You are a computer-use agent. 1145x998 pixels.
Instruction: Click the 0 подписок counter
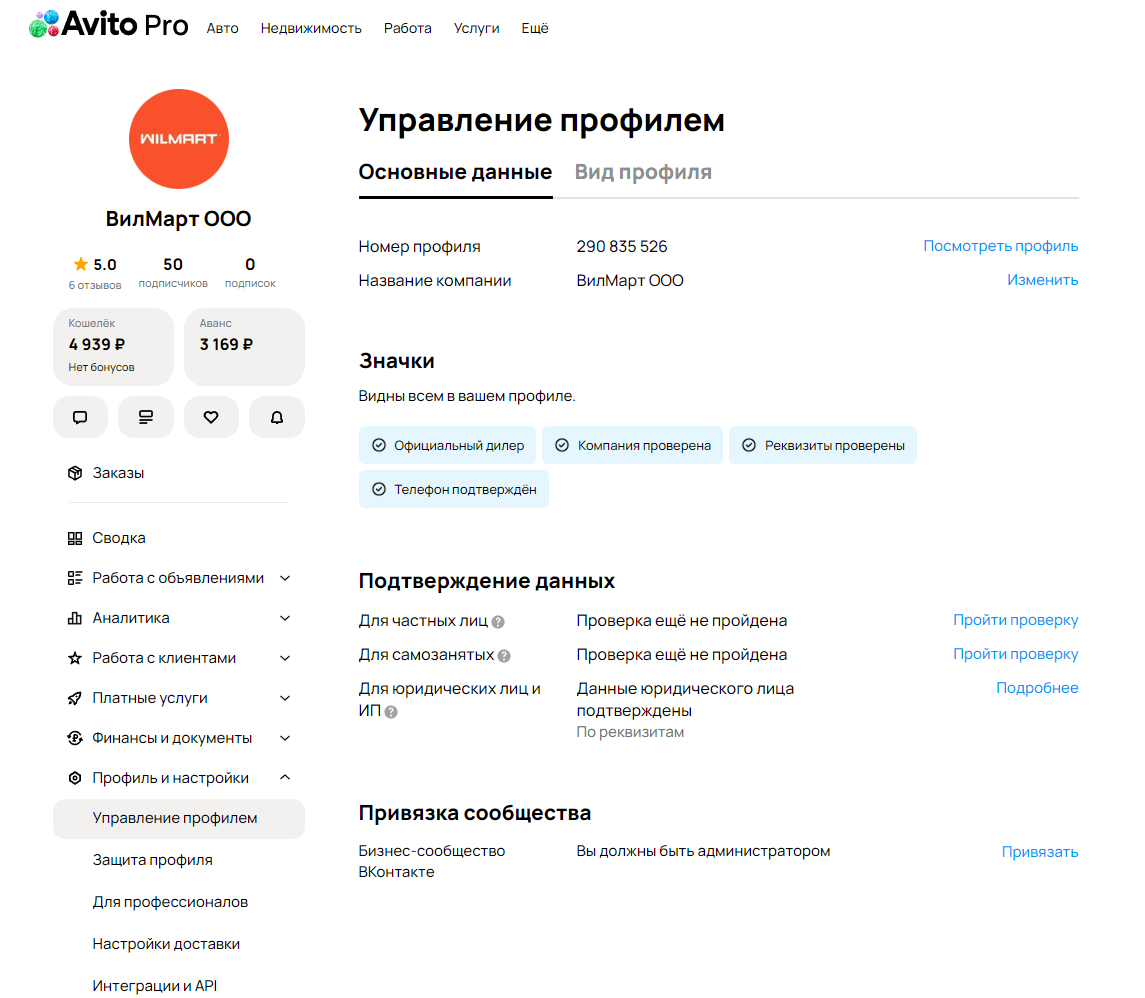pos(250,272)
